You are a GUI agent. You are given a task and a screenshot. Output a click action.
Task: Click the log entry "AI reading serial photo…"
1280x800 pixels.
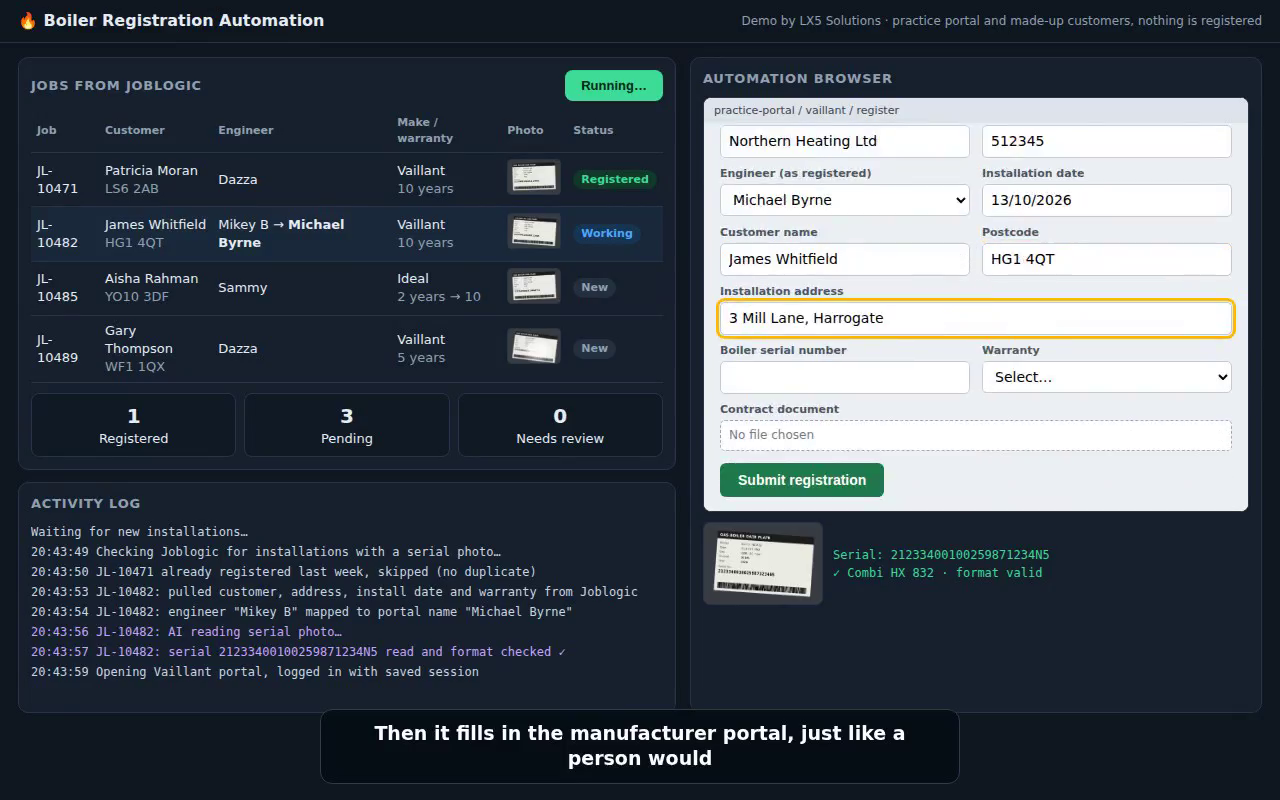coord(186,632)
